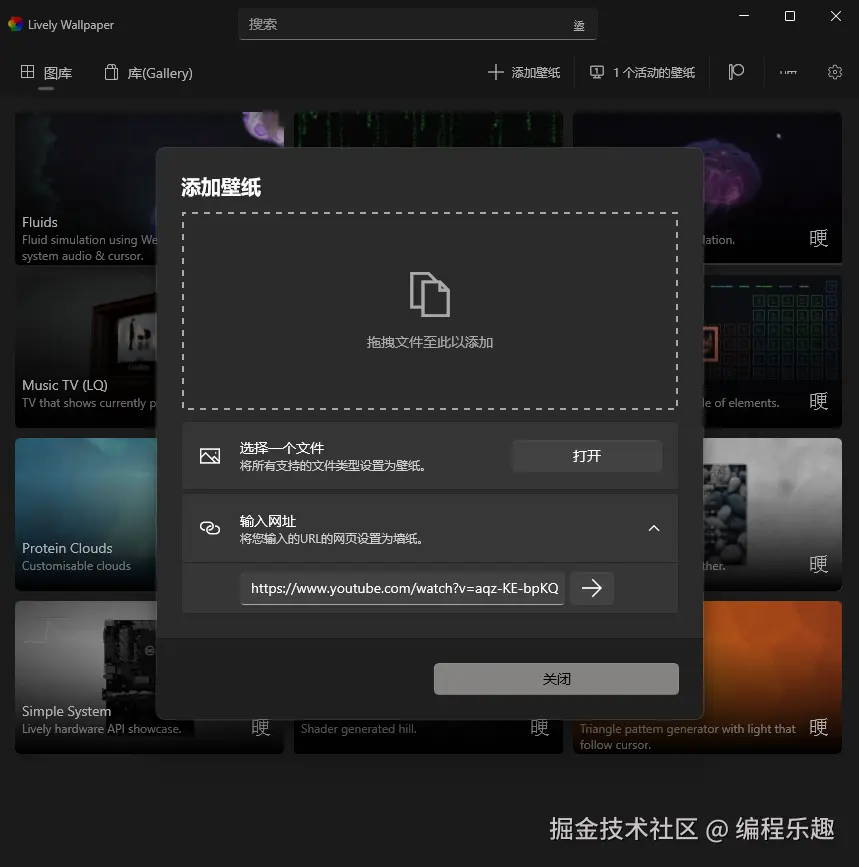Click 关闭 to dismiss the dialog
Screen dimensions: 859x867
556,679
